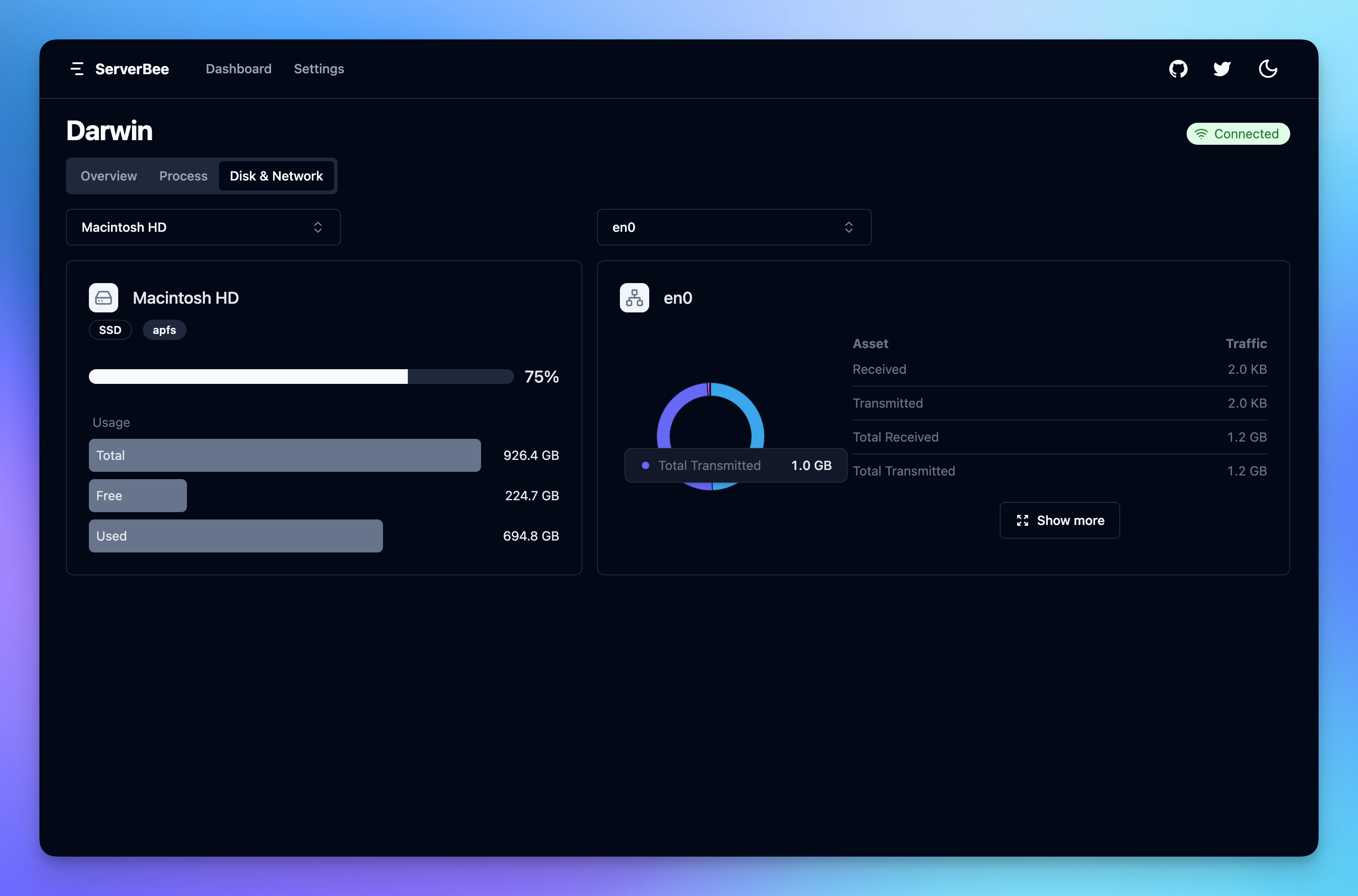The image size is (1358, 896).
Task: Click the ServerBee menu icon
Action: point(77,69)
